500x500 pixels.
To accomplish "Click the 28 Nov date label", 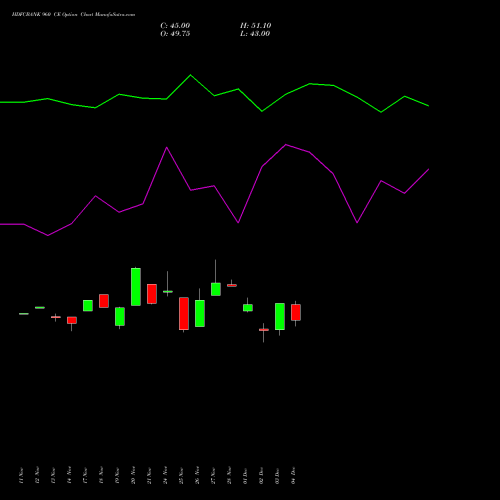I will [229, 475].
